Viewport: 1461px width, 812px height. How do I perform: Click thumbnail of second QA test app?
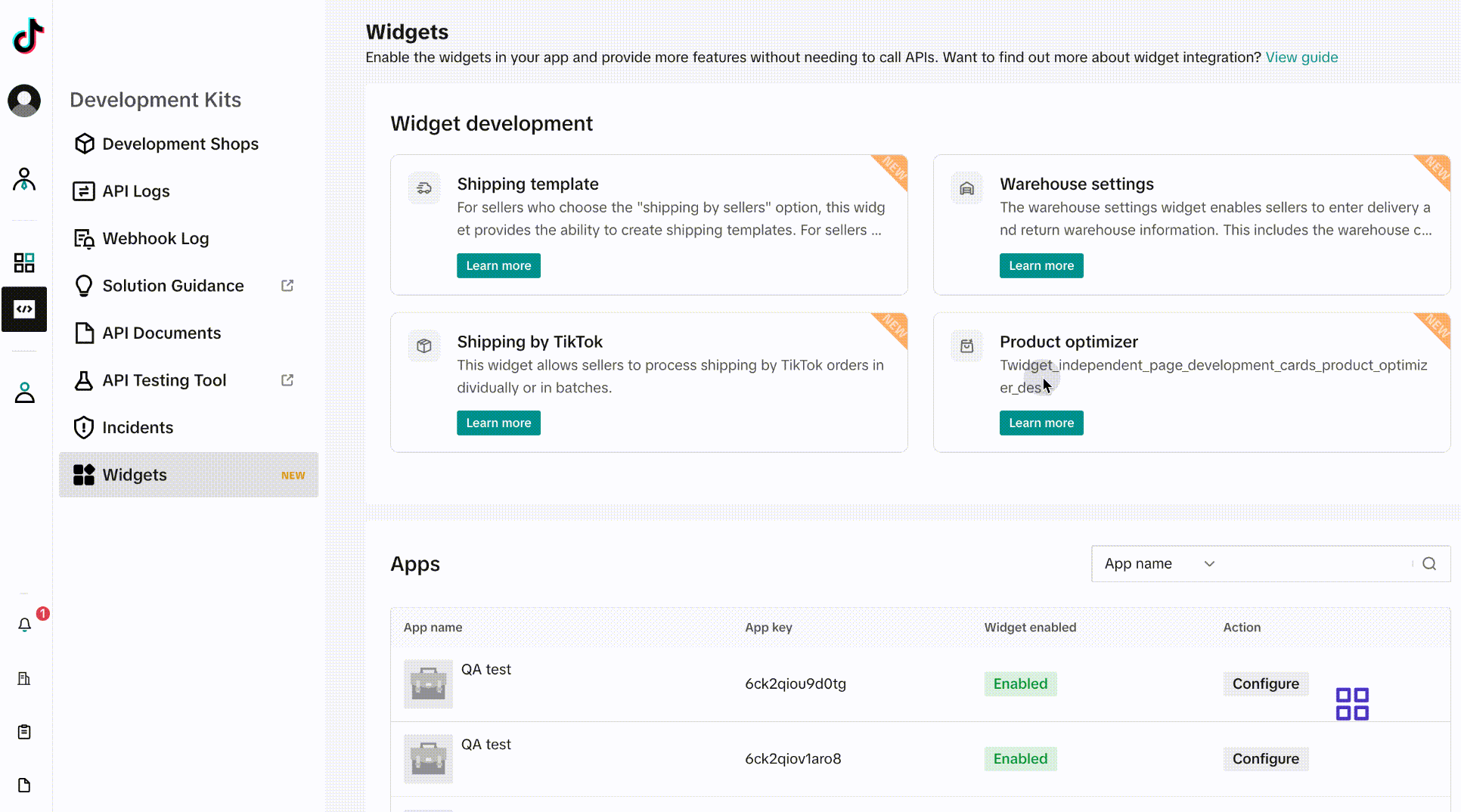point(428,758)
